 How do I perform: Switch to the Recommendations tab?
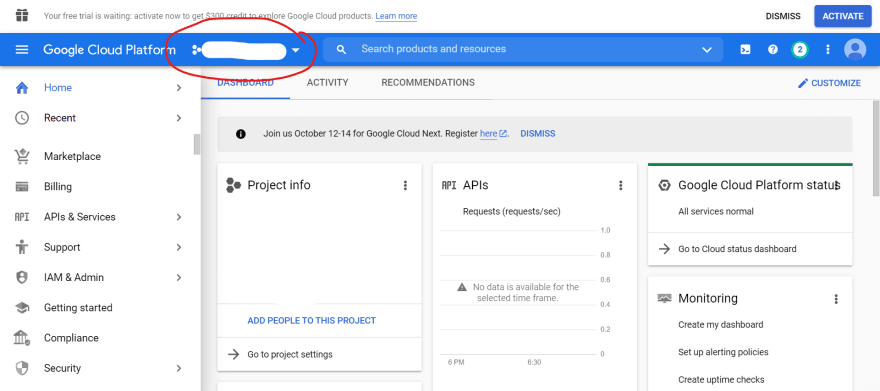click(x=428, y=82)
